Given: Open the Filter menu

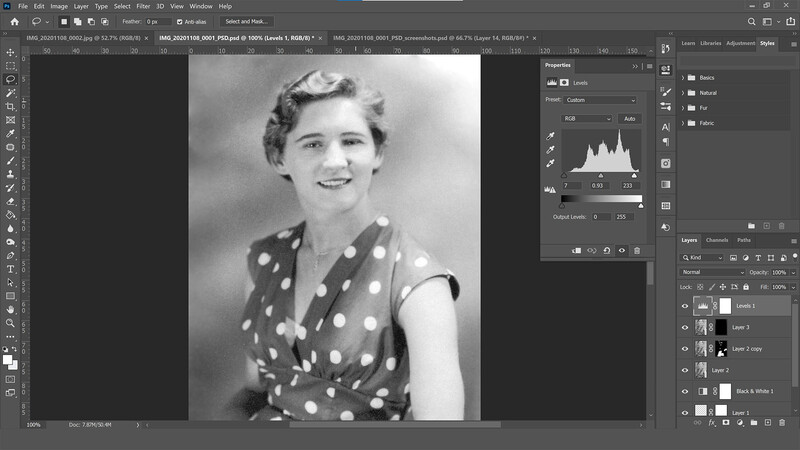Looking at the screenshot, I should [143, 6].
